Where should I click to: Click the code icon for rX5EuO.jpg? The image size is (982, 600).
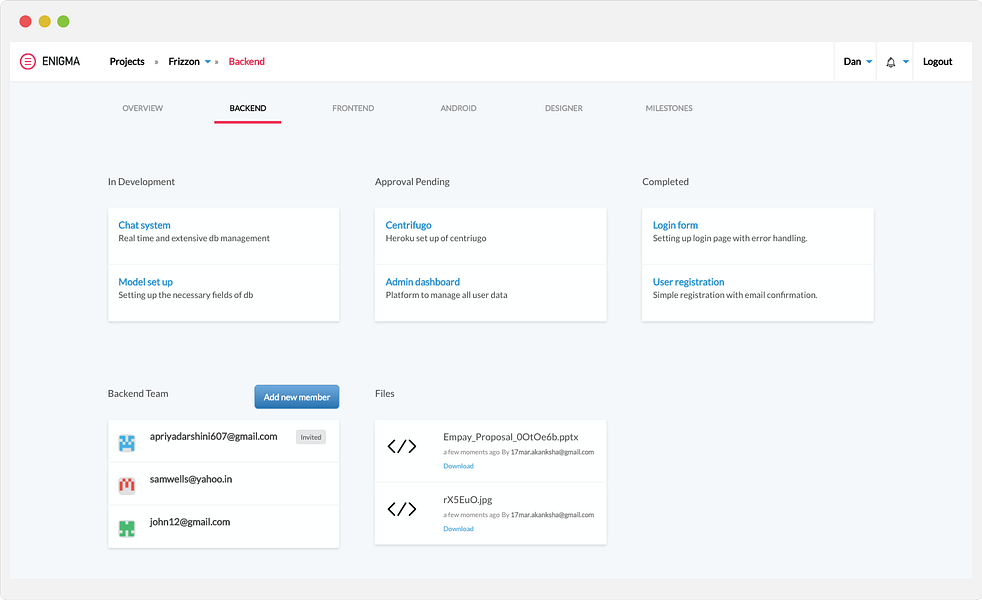click(x=401, y=509)
